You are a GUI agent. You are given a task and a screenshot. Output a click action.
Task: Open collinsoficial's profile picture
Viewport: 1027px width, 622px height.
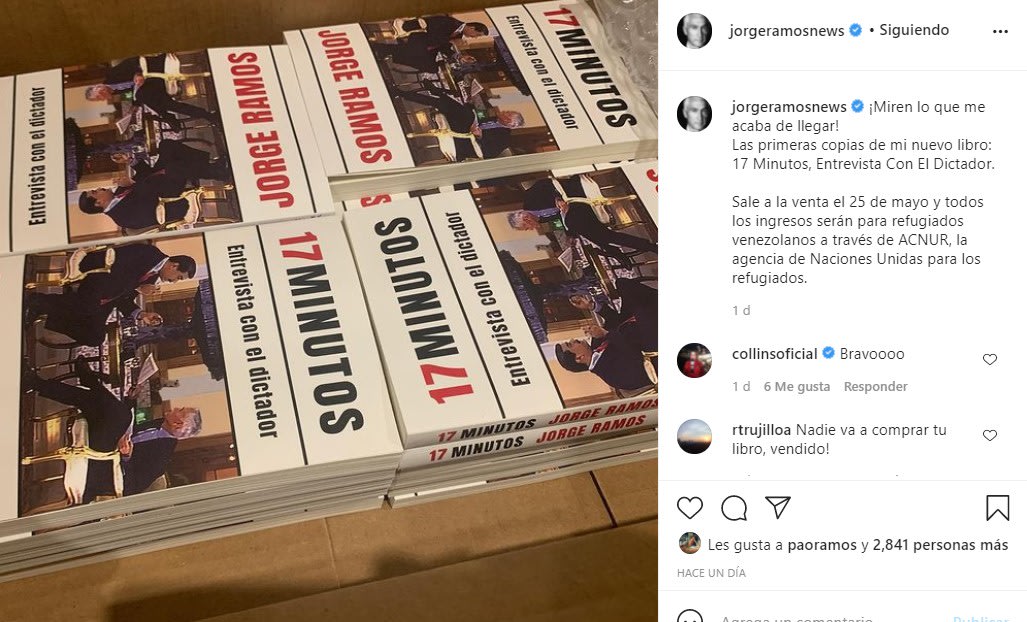(x=694, y=360)
